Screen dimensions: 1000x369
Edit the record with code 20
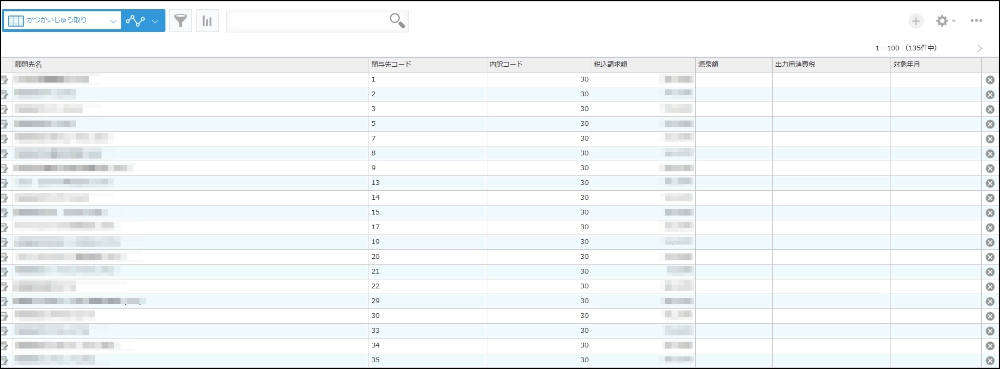[x=4, y=257]
